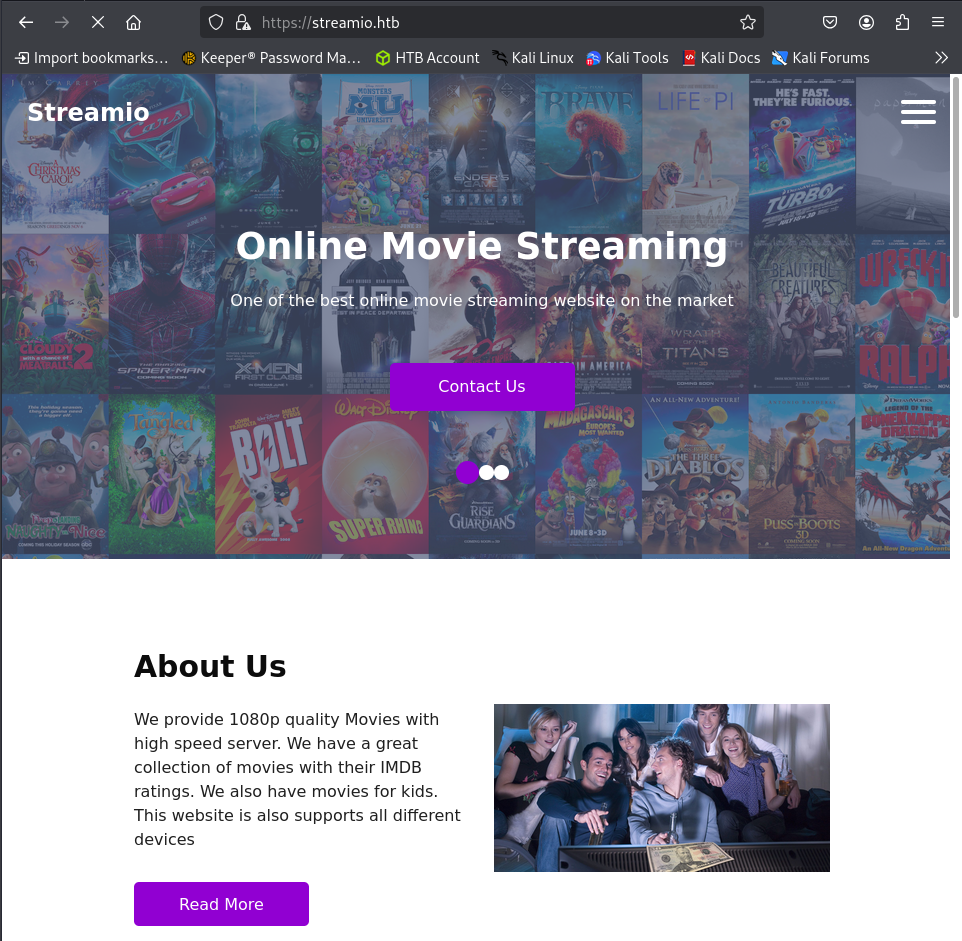This screenshot has height=941, width=962.
Task: Select the second carousel slide dot
Action: [486, 473]
